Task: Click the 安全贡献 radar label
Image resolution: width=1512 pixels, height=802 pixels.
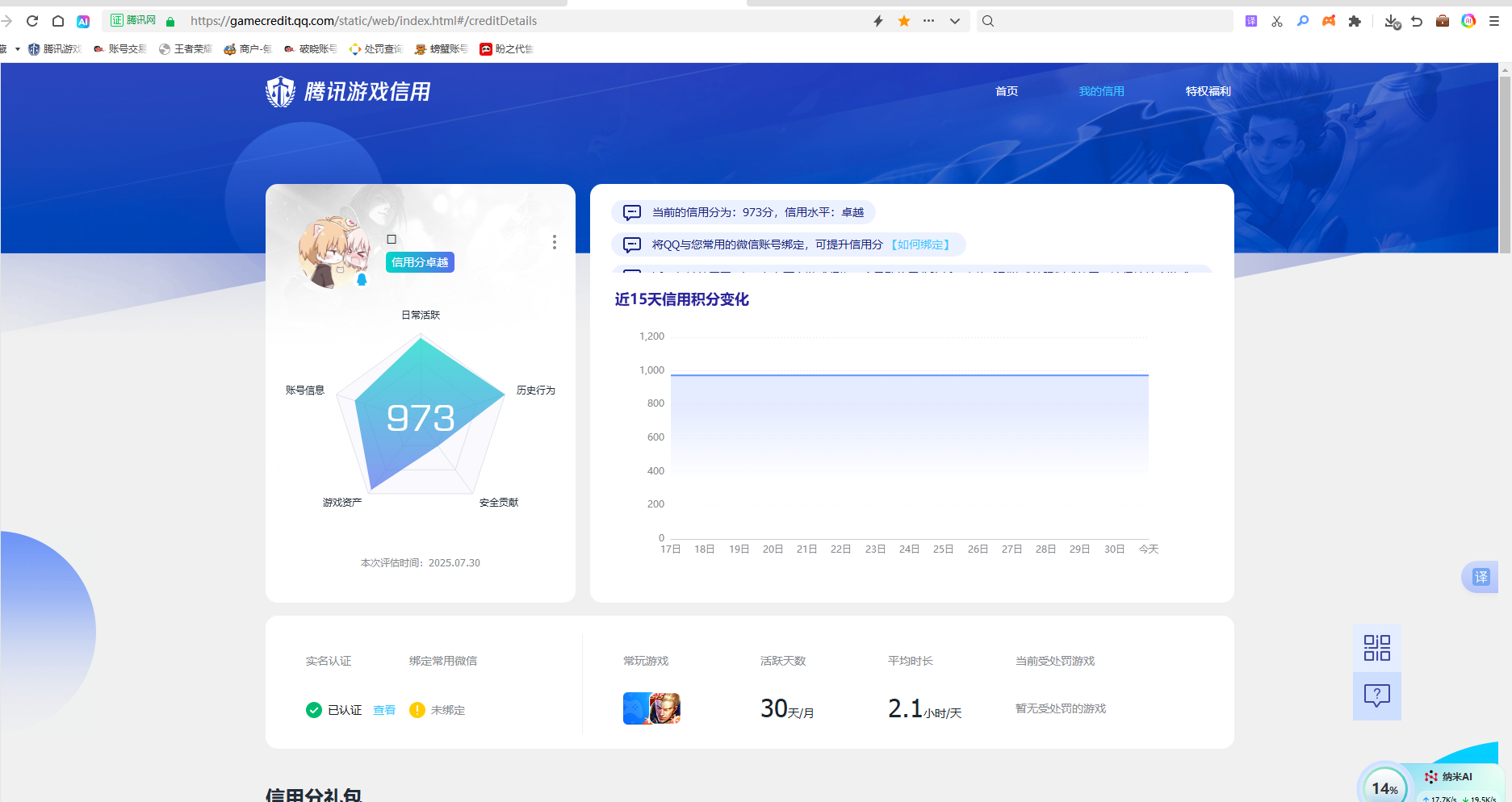Action: click(x=499, y=503)
